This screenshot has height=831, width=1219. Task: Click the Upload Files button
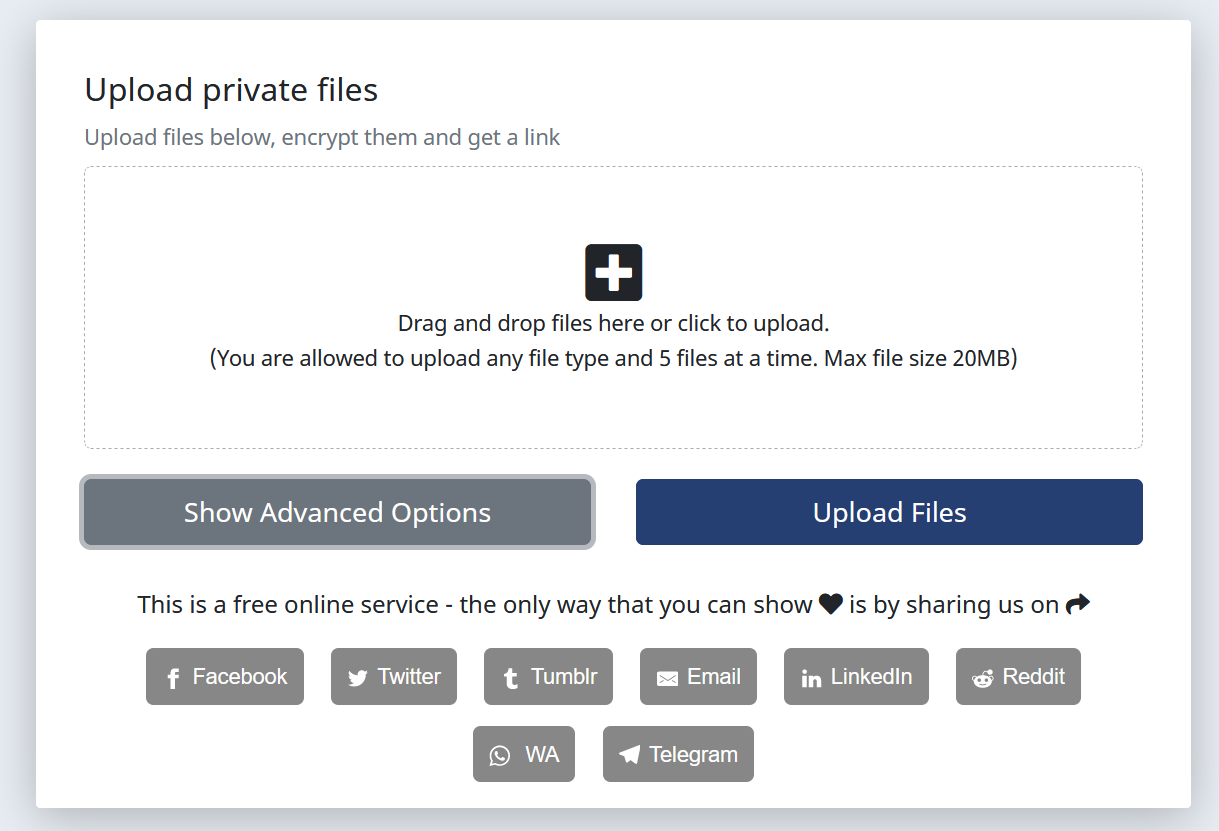point(889,512)
